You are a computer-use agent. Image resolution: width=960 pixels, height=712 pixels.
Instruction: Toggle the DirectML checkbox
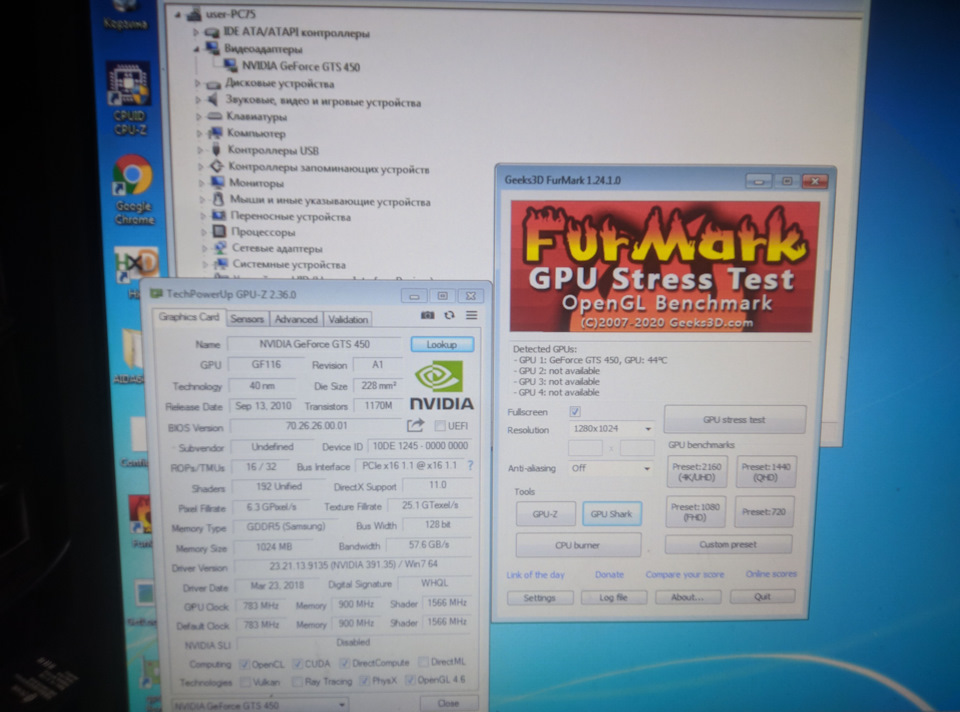point(423,662)
